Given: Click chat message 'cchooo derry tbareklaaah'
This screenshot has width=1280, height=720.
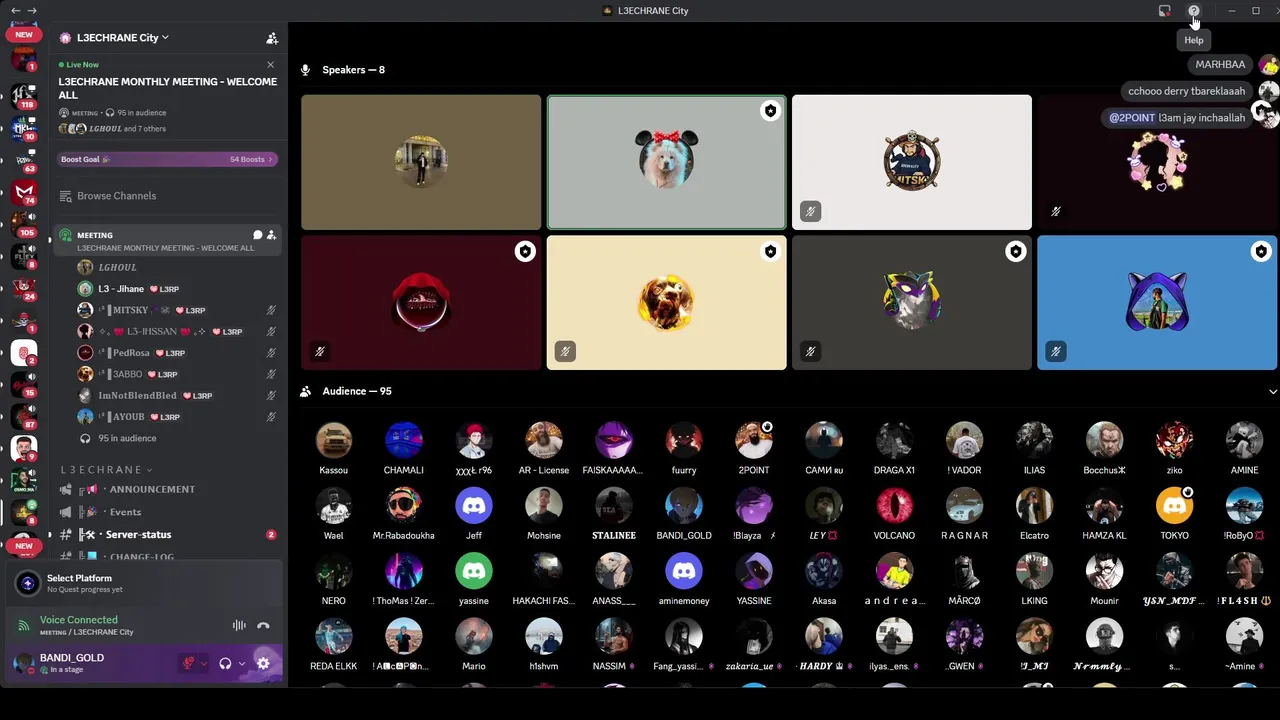Looking at the screenshot, I should 1187,91.
